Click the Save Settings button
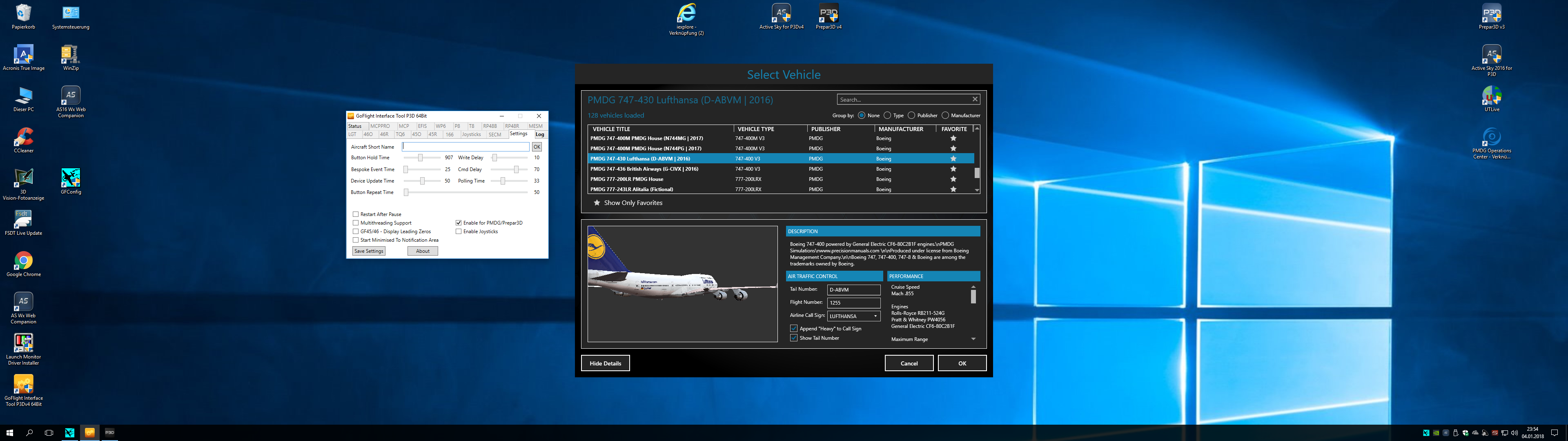1568x441 pixels. click(369, 251)
